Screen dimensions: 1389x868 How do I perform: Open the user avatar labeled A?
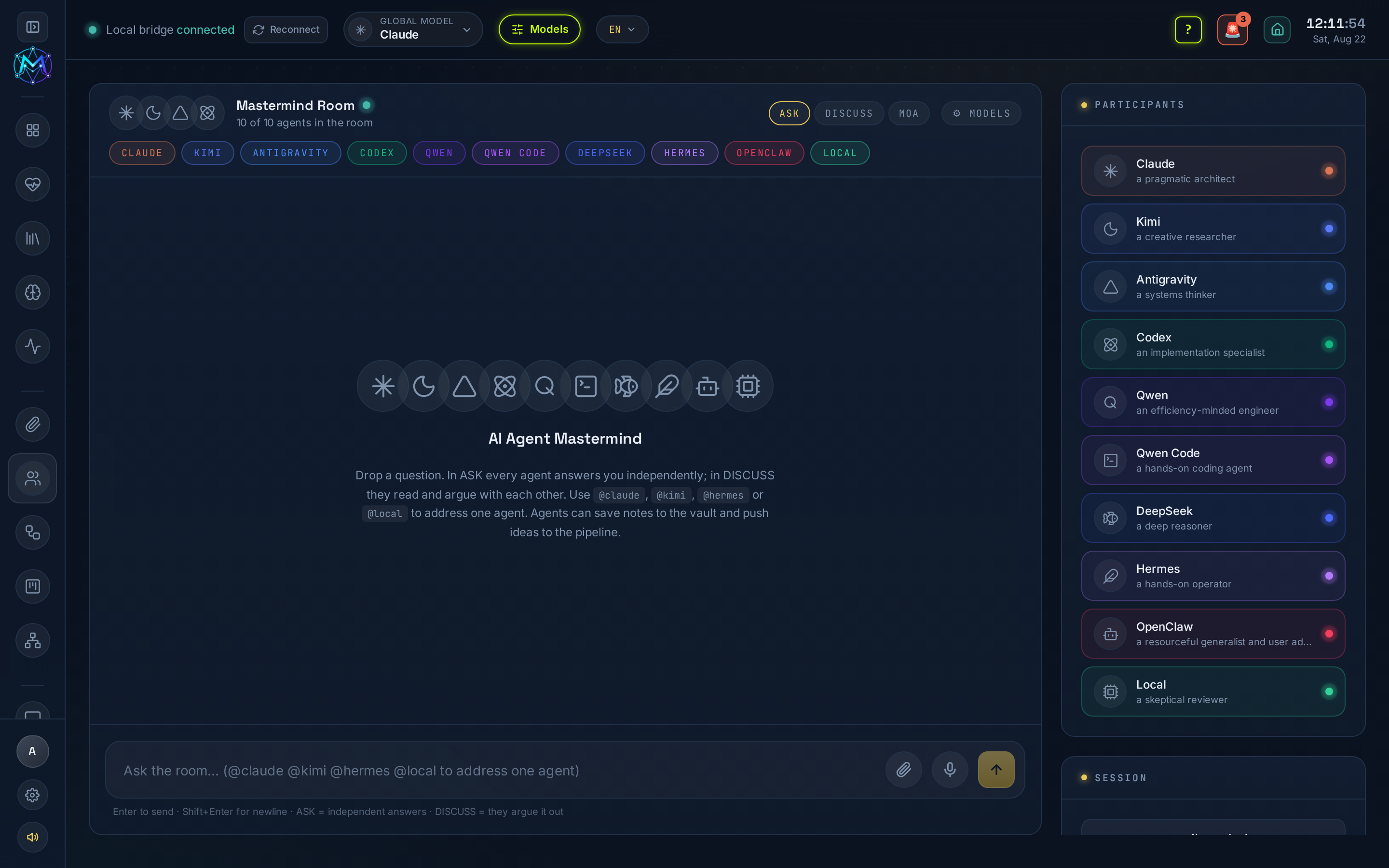coord(33,751)
